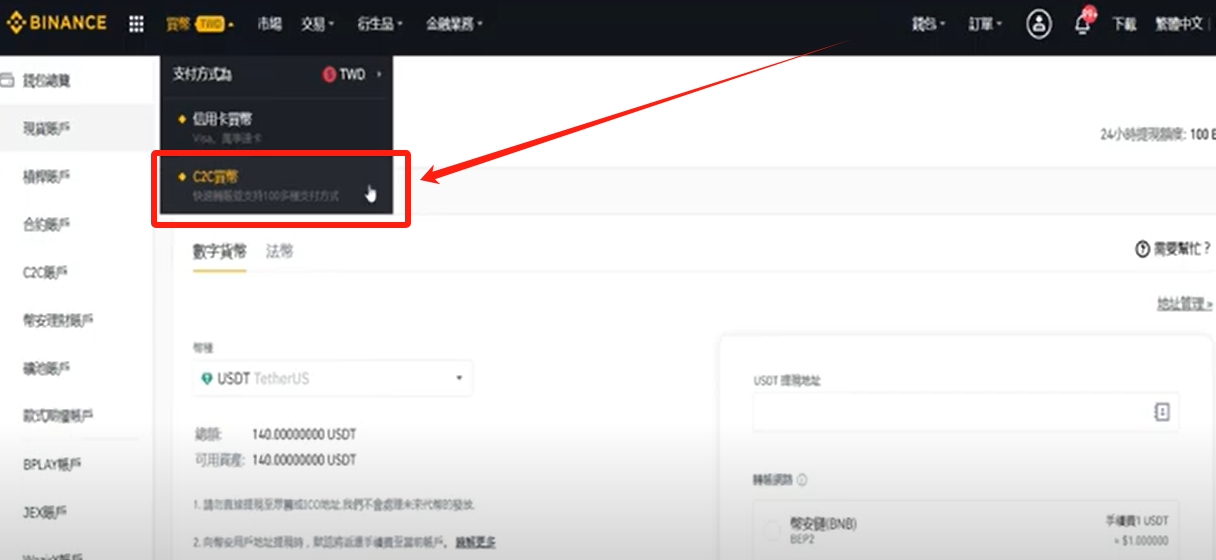The height and width of the screenshot is (560, 1216).
Task: Open the 錢包 wallet dropdown in header
Action: 929,24
